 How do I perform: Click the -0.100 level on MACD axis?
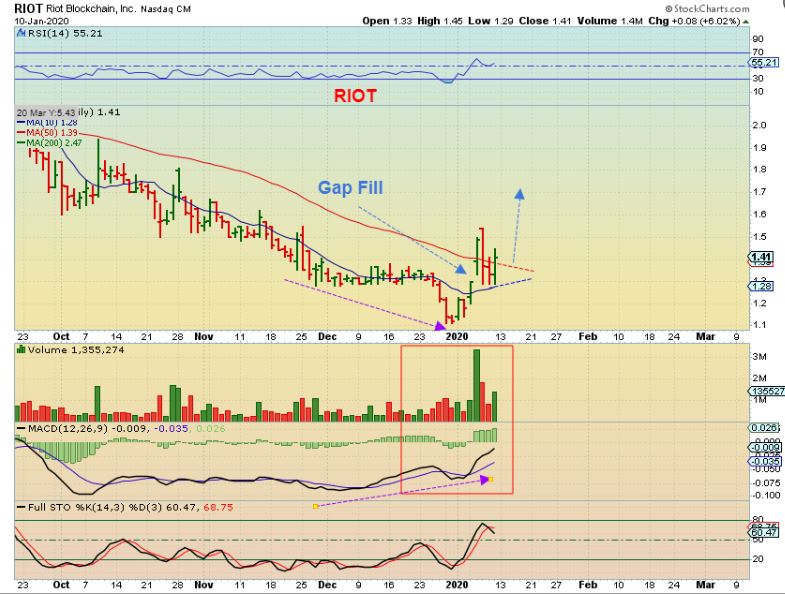click(766, 495)
